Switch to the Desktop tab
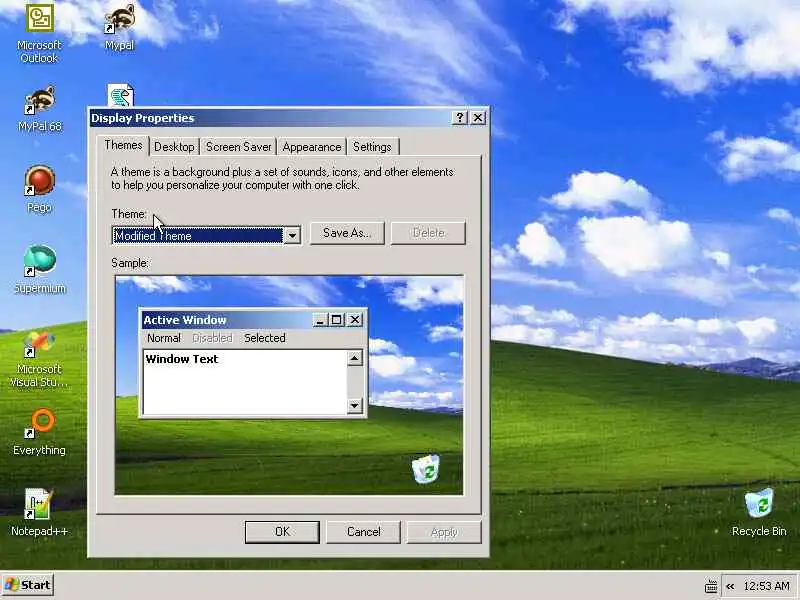Screen dimensions: 800x600 174,147
